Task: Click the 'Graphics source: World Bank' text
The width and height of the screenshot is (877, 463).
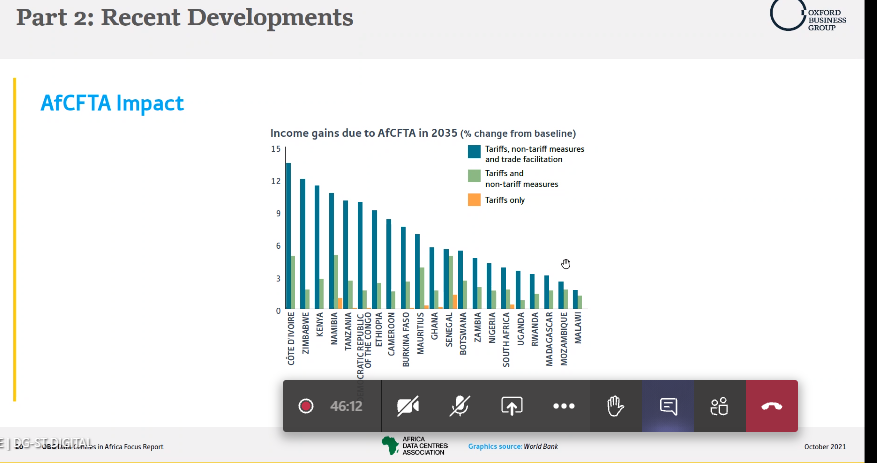Action: pos(513,446)
